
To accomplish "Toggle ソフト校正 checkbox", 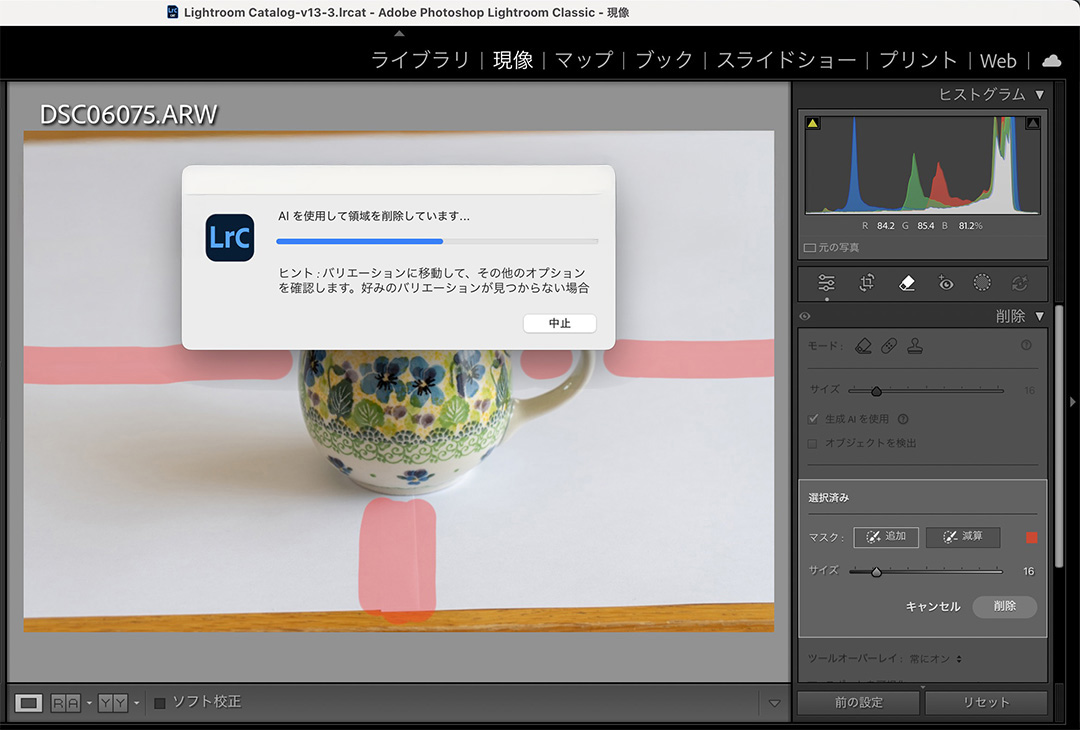I will [160, 703].
